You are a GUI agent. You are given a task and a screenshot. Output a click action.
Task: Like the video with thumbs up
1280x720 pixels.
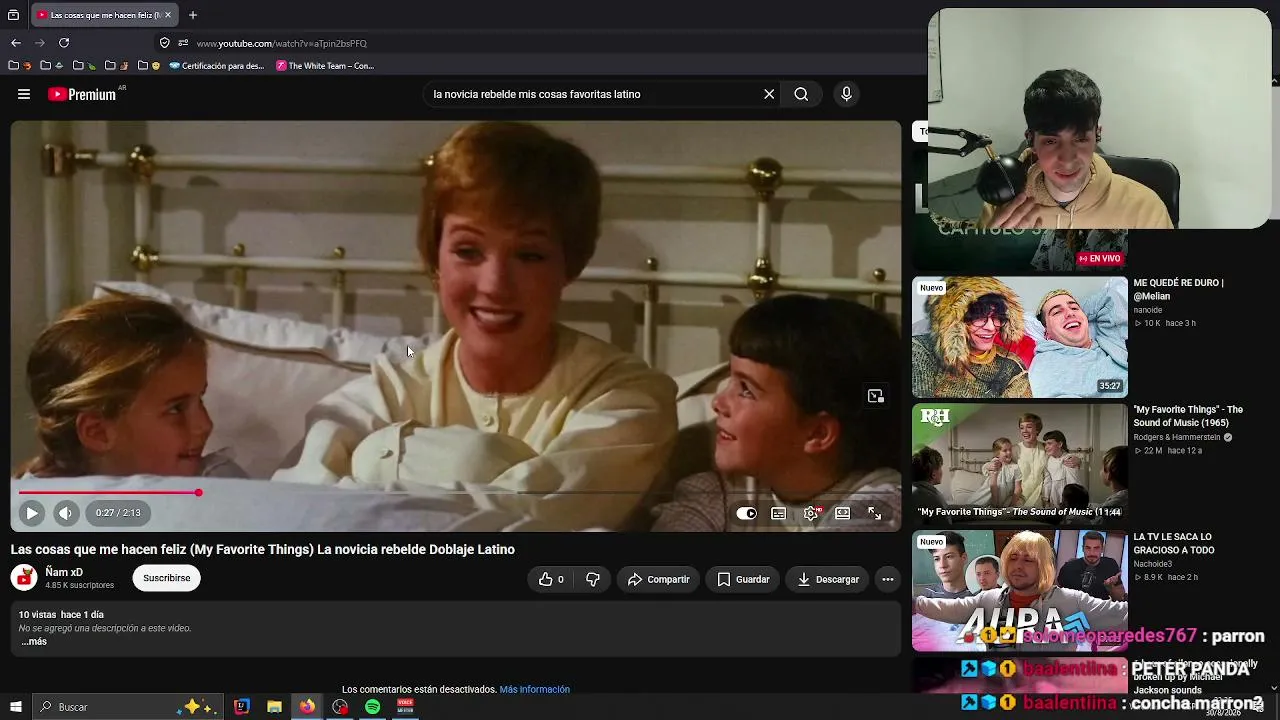[x=550, y=579]
